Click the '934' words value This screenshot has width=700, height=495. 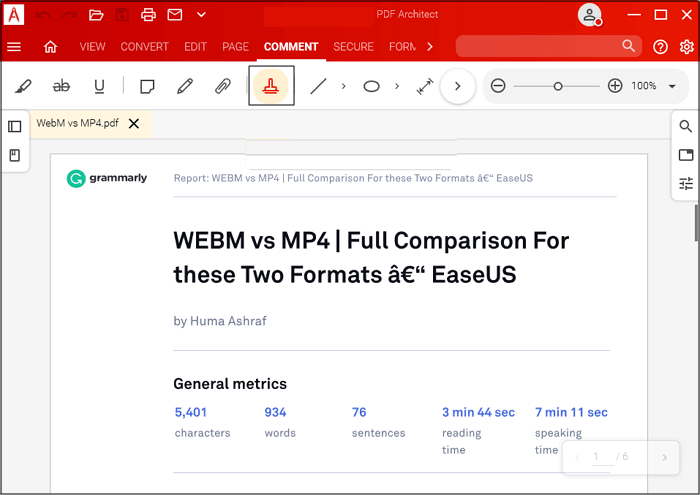click(275, 412)
